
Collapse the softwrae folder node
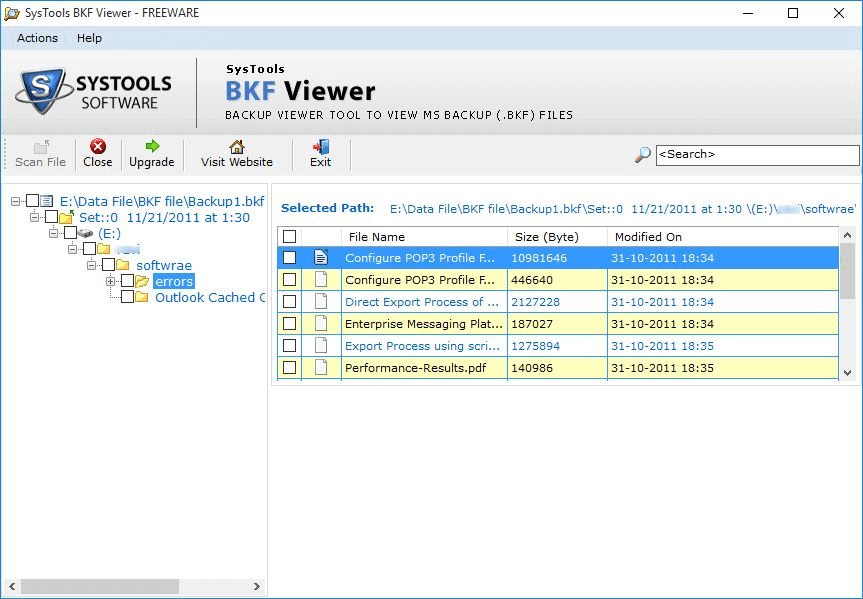91,265
